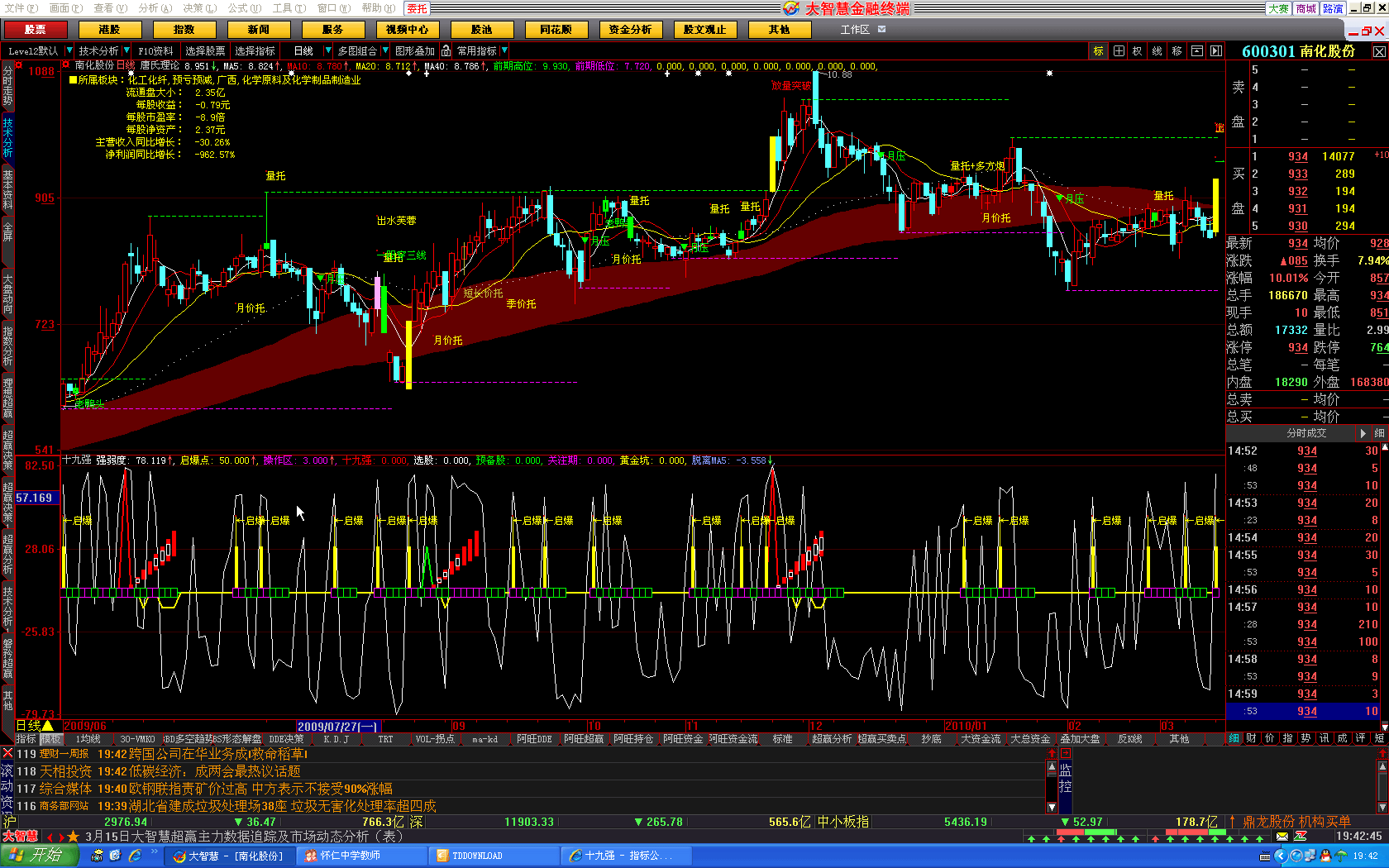This screenshot has height=868, width=1389.
Task: Click F10资料 toolbar button
Action: (155, 51)
